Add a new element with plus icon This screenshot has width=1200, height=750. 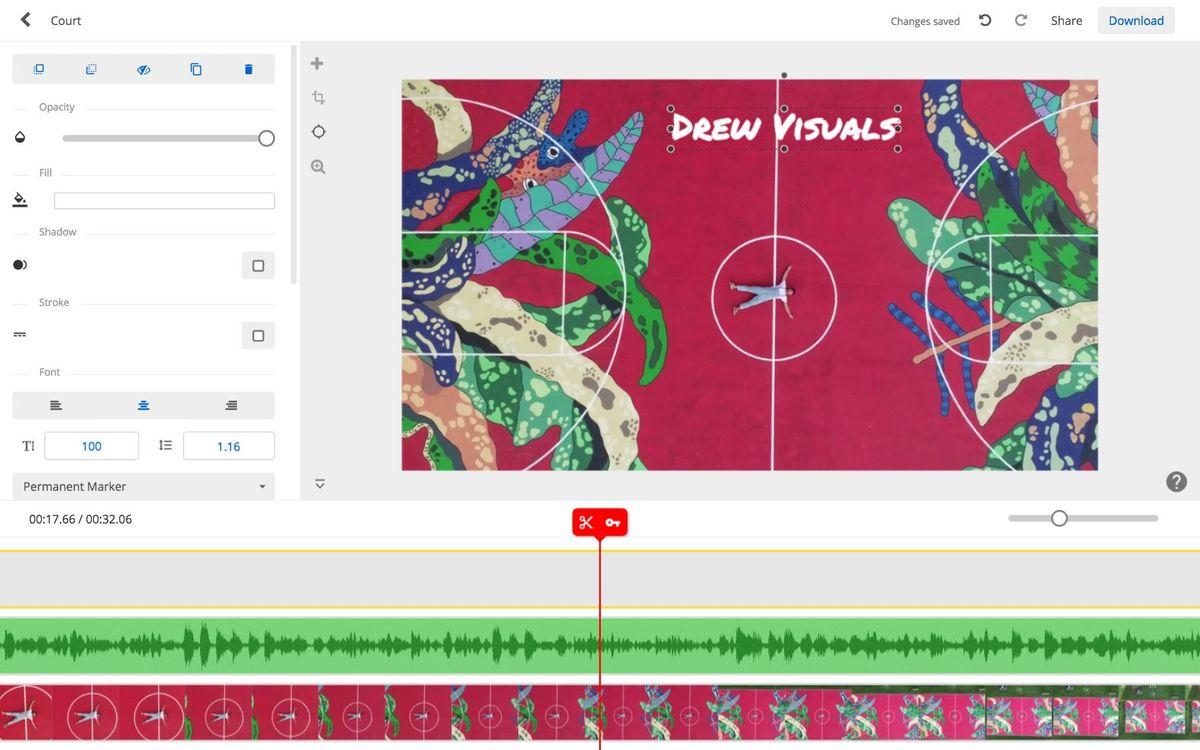click(x=317, y=63)
